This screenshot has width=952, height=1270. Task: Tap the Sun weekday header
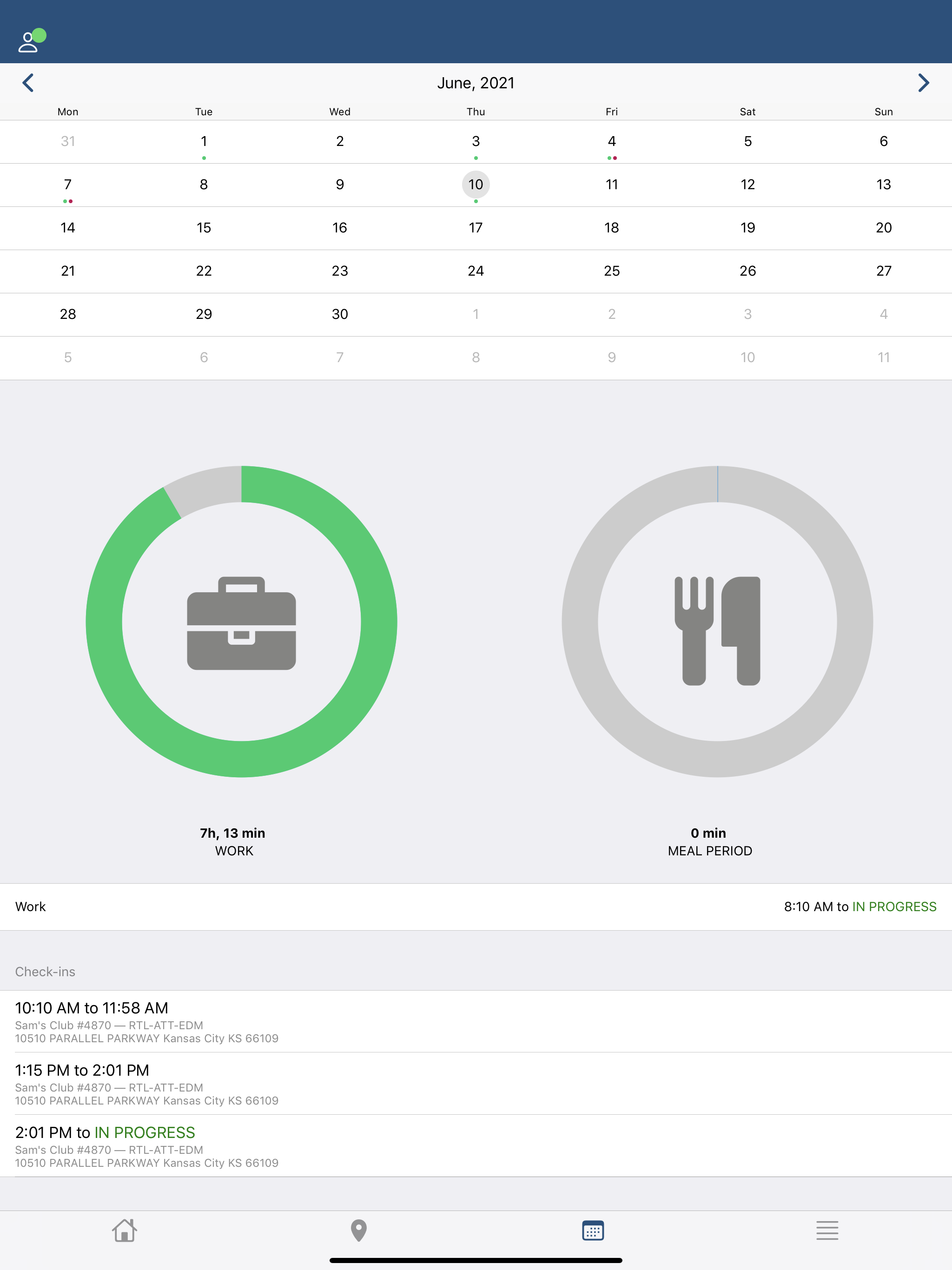pyautogui.click(x=884, y=112)
